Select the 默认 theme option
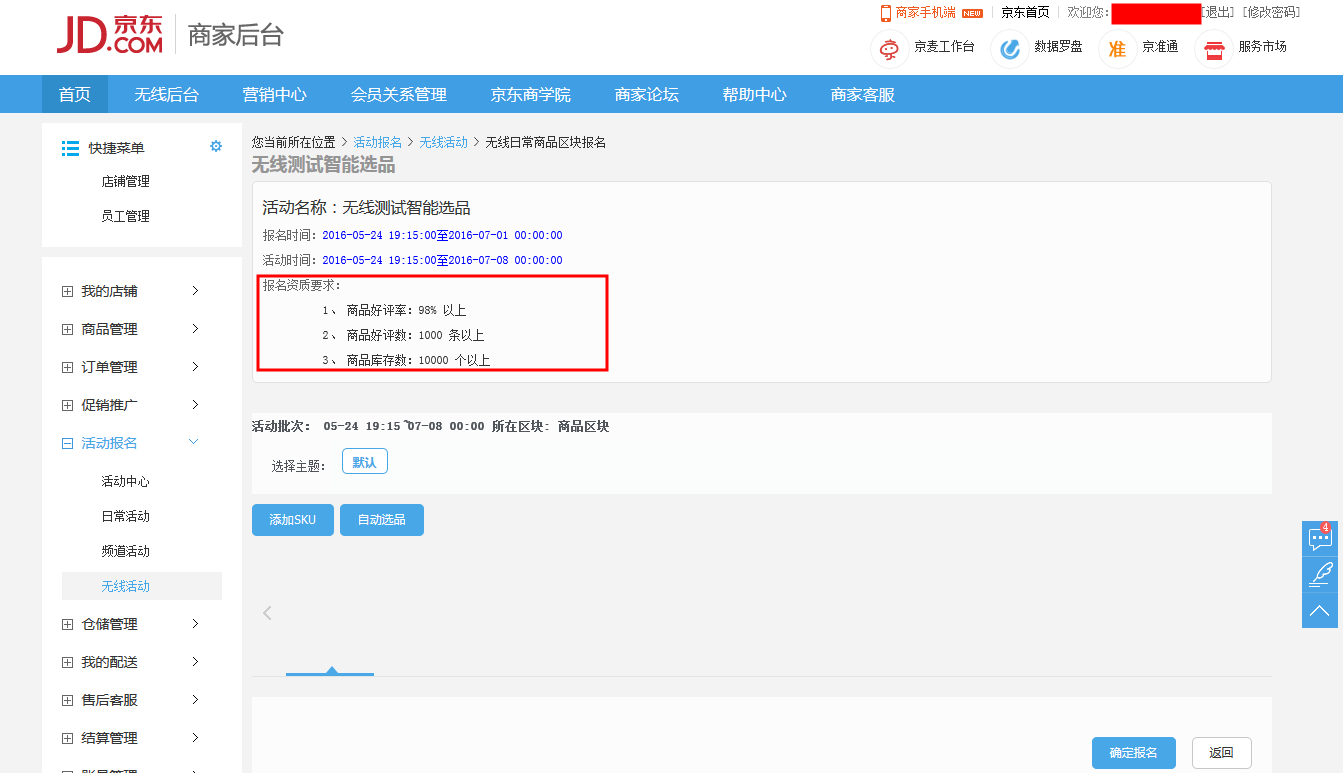Image resolution: width=1343 pixels, height=773 pixels. click(364, 462)
